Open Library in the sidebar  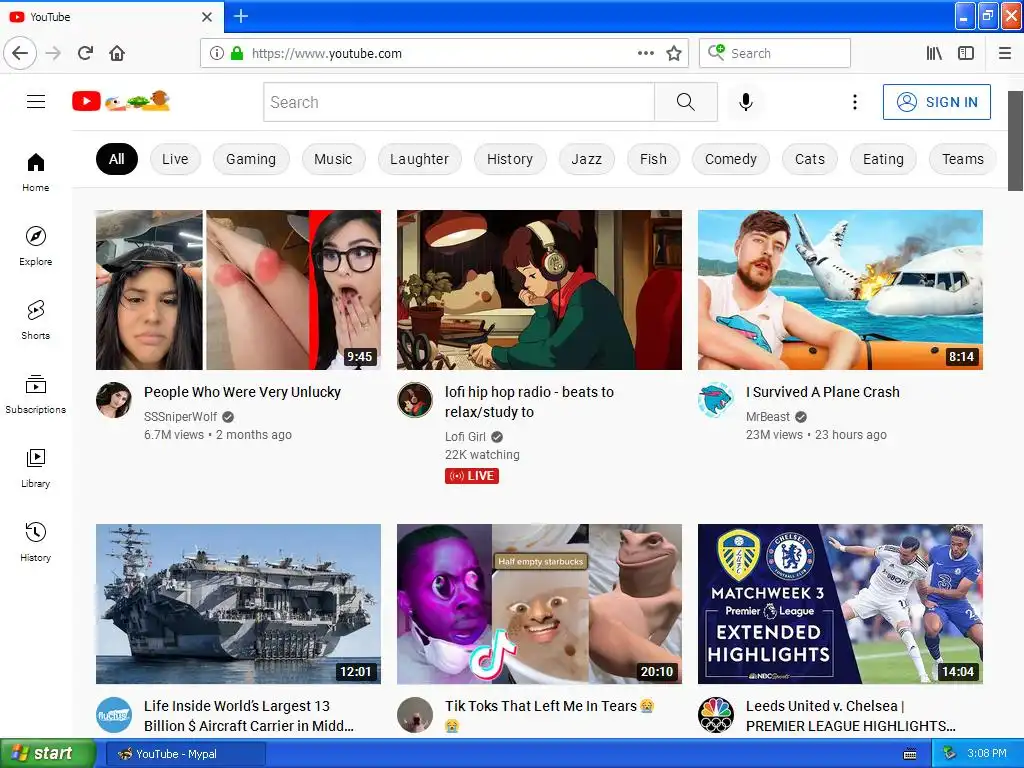pos(36,468)
